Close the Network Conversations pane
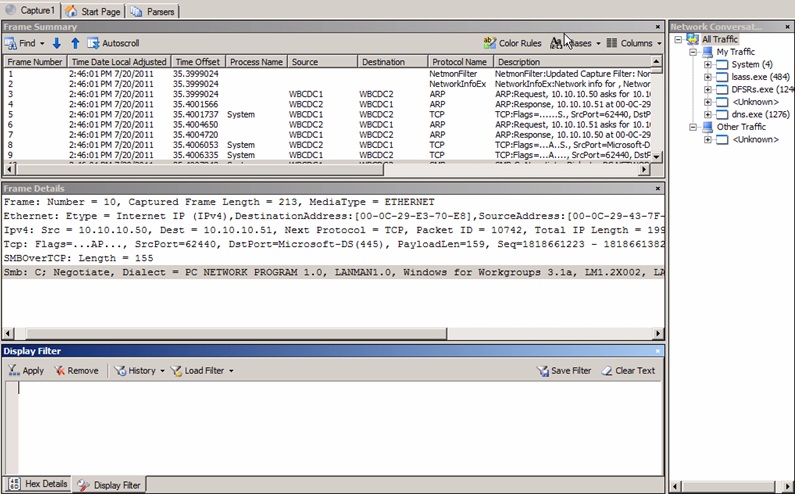 (788, 27)
